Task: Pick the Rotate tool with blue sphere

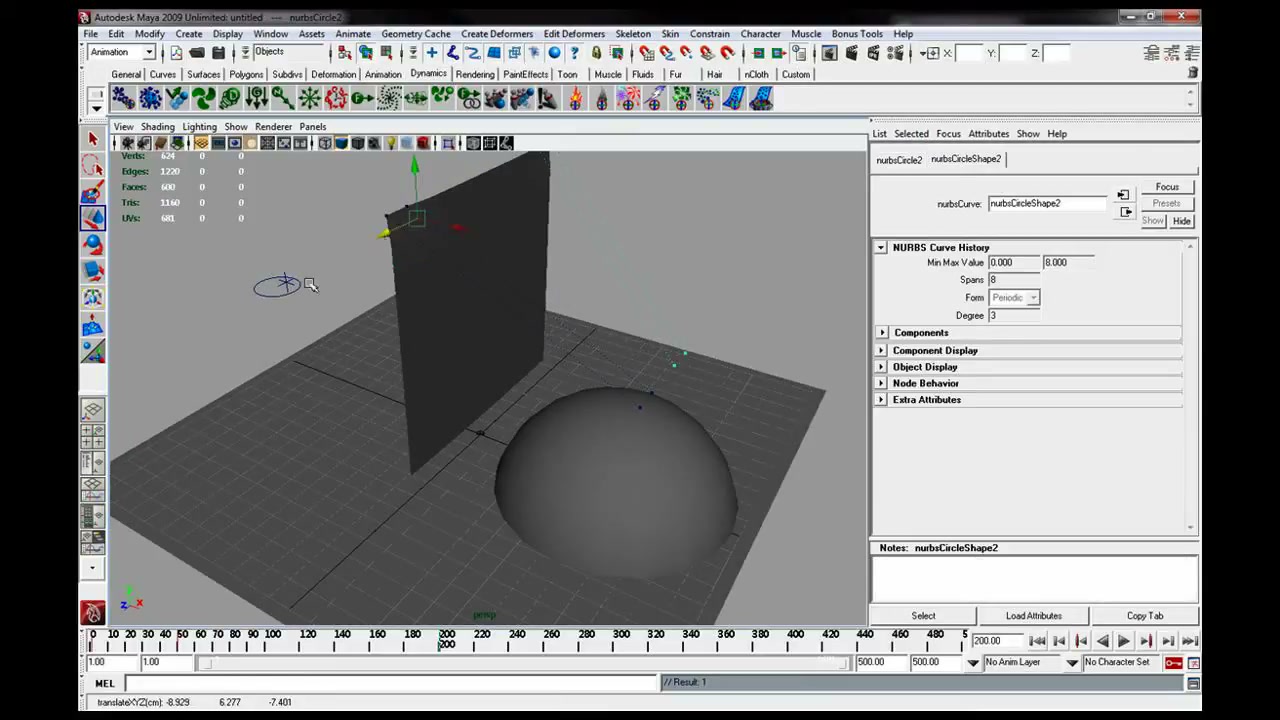Action: click(93, 244)
